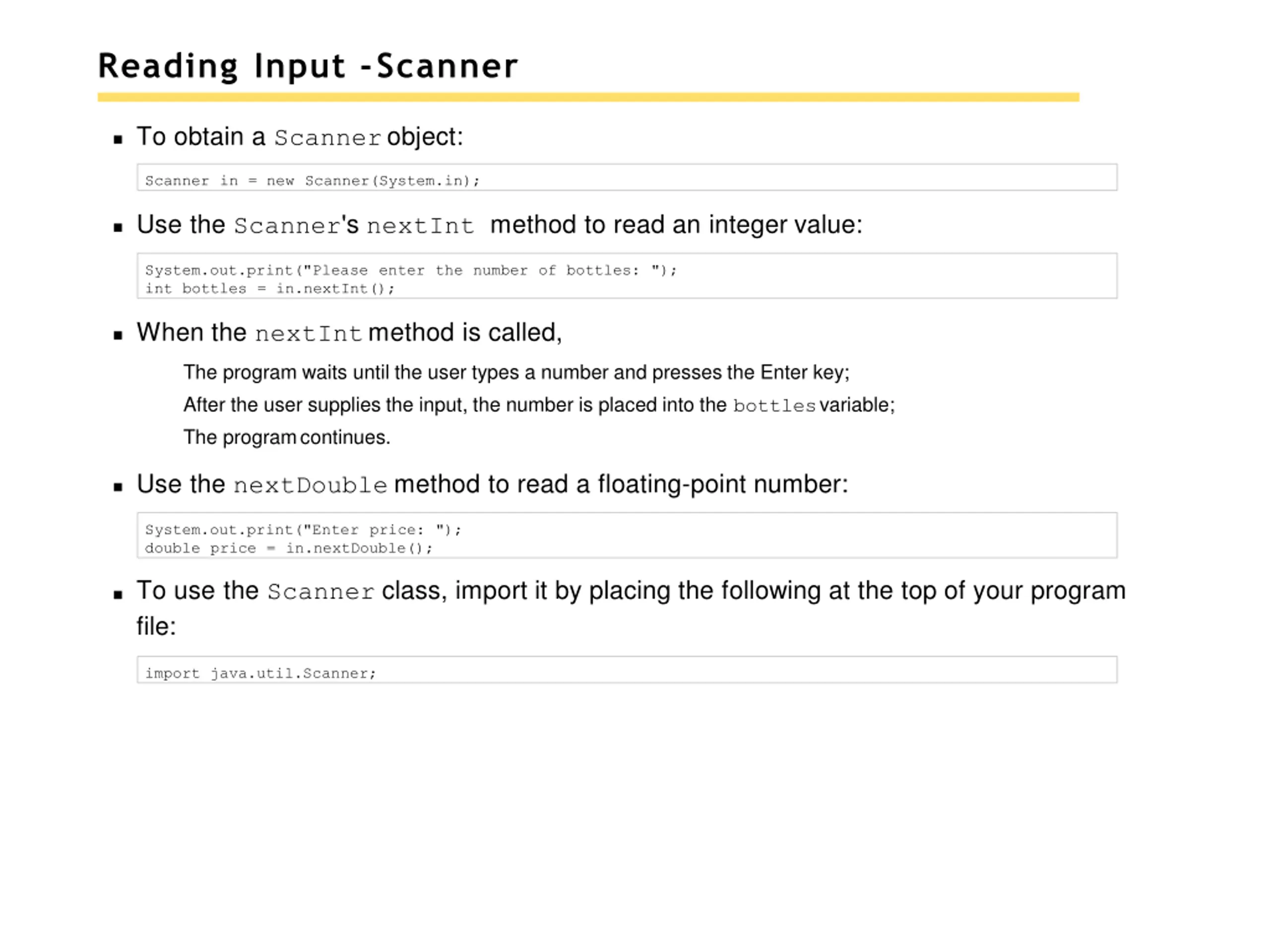Click the bullet marker before "To obtain a Scanner"

click(118, 139)
